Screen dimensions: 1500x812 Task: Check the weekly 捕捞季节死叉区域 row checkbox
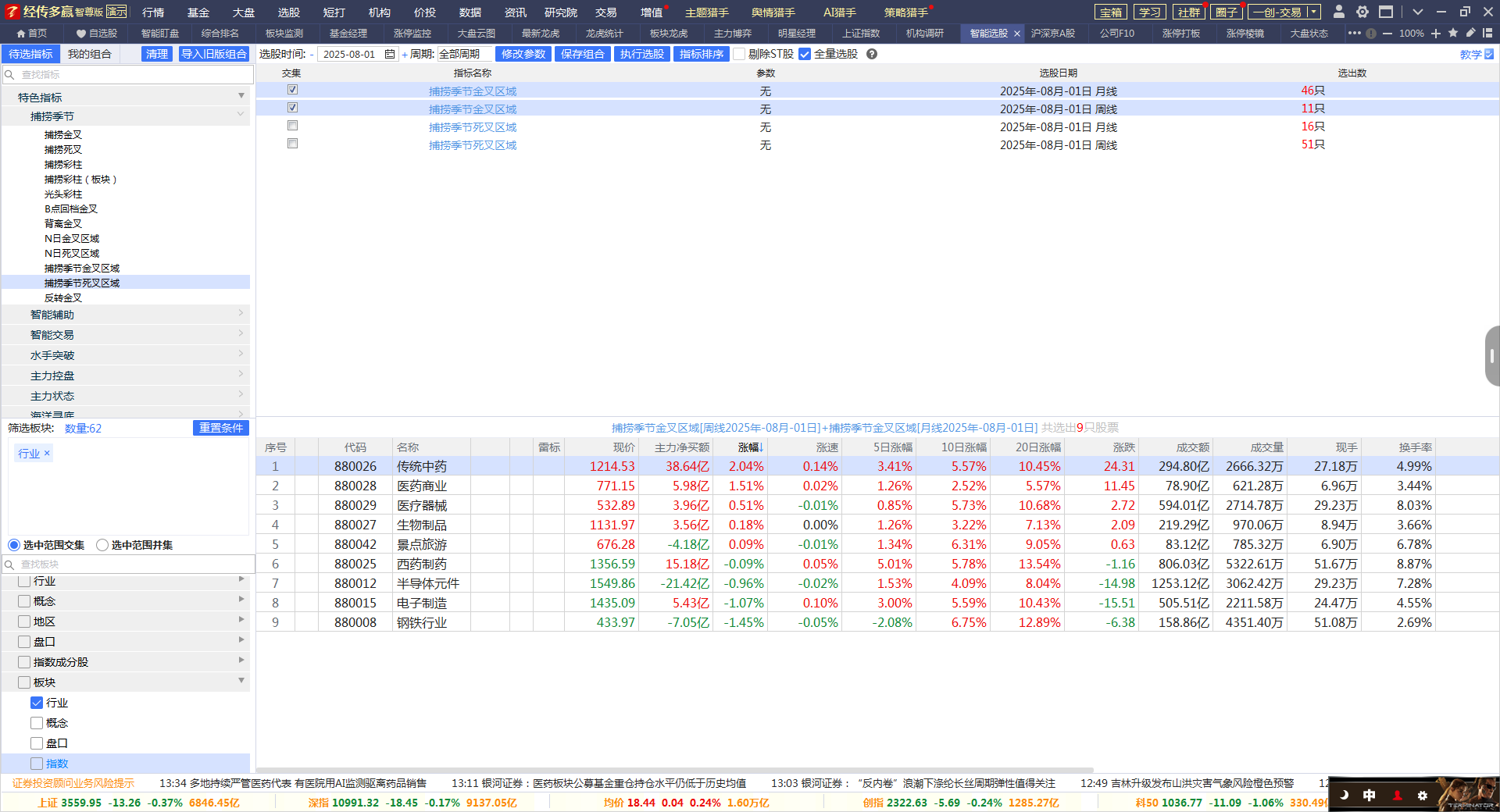point(292,144)
